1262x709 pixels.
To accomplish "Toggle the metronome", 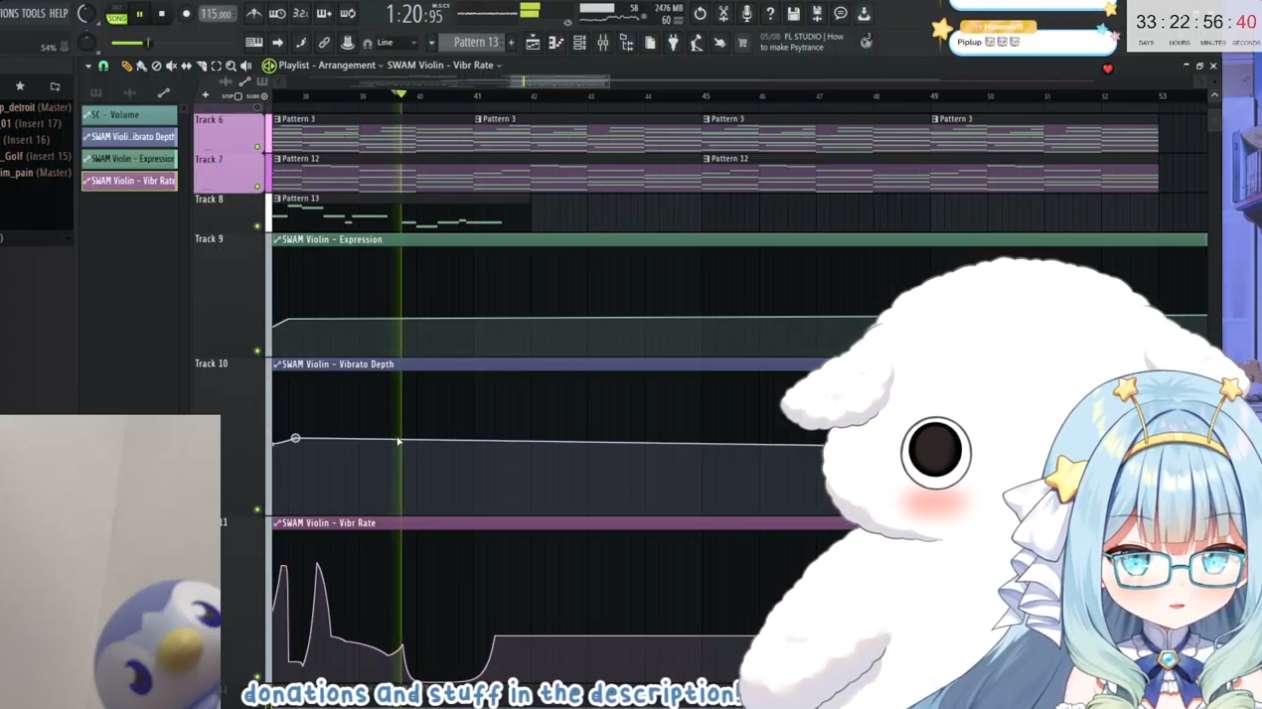I will click(x=254, y=14).
